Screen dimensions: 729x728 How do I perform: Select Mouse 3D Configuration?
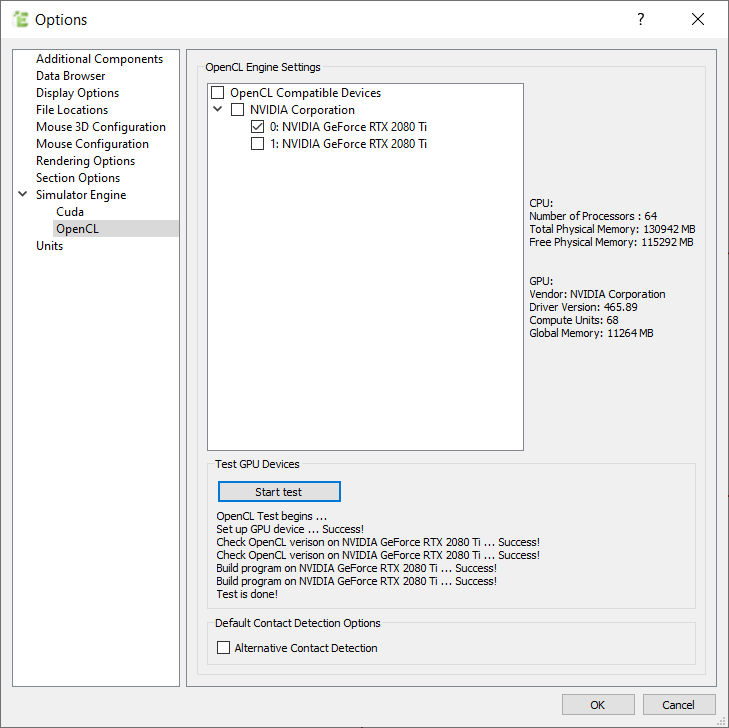pos(101,127)
